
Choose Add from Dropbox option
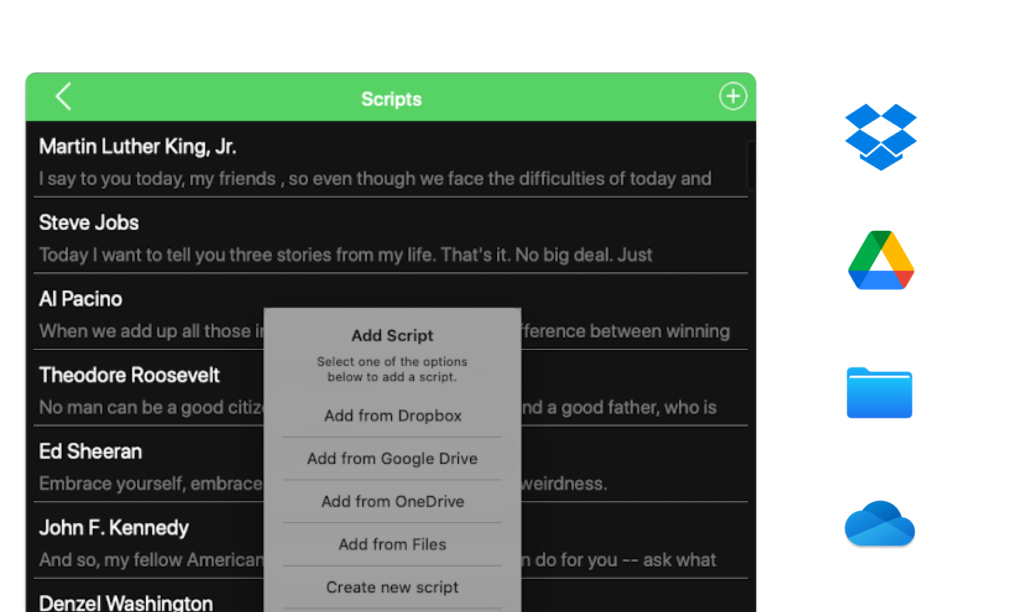pos(392,416)
